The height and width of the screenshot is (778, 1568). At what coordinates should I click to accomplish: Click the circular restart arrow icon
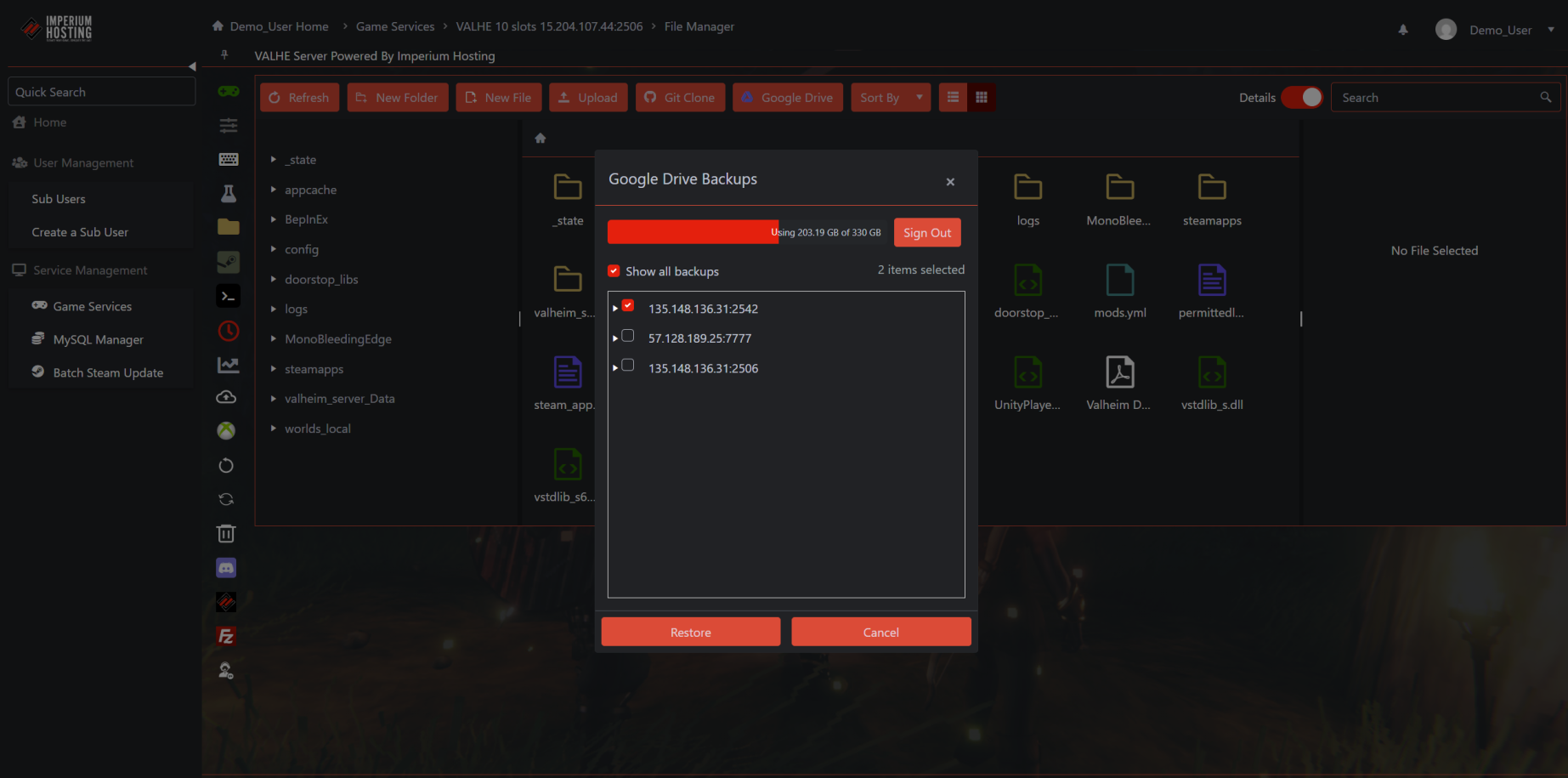pyautogui.click(x=226, y=465)
